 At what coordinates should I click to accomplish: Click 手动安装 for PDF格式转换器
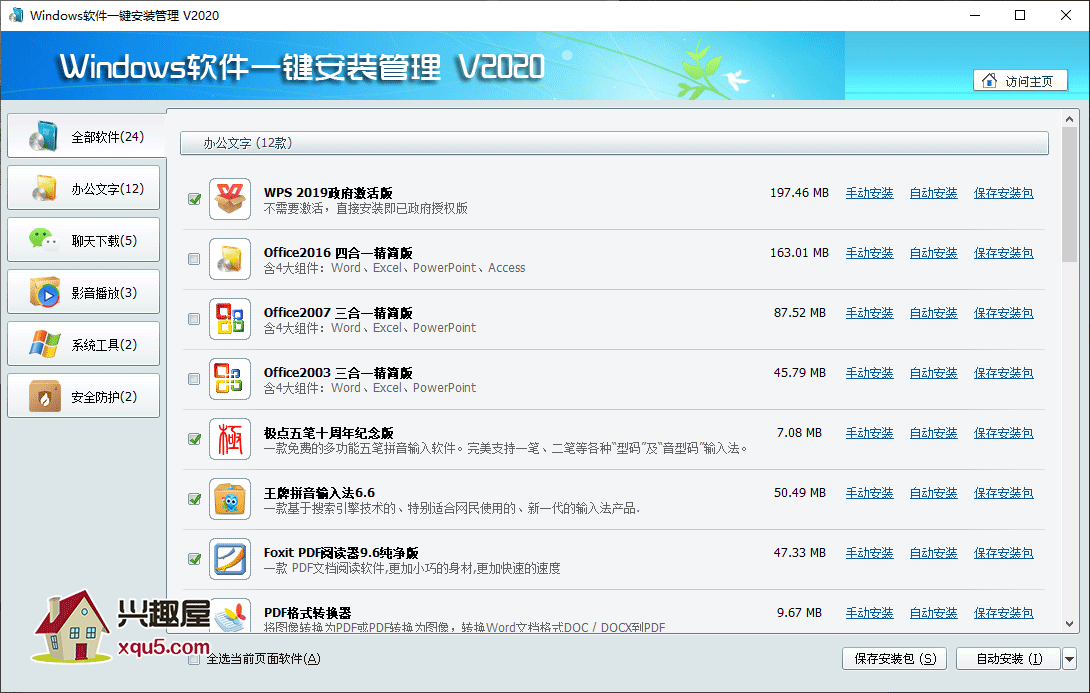click(x=870, y=612)
